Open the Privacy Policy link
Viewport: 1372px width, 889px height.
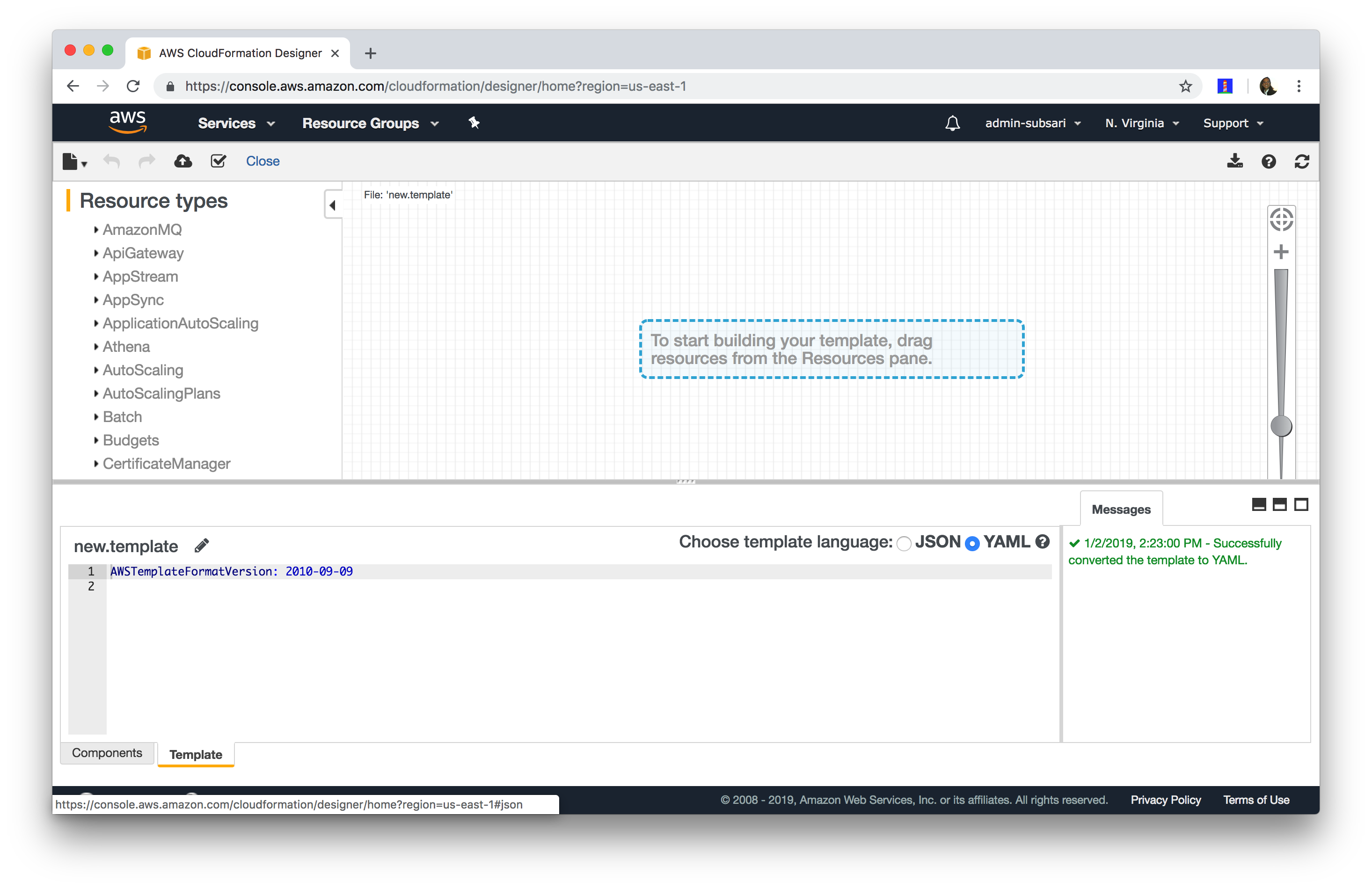tap(1165, 800)
